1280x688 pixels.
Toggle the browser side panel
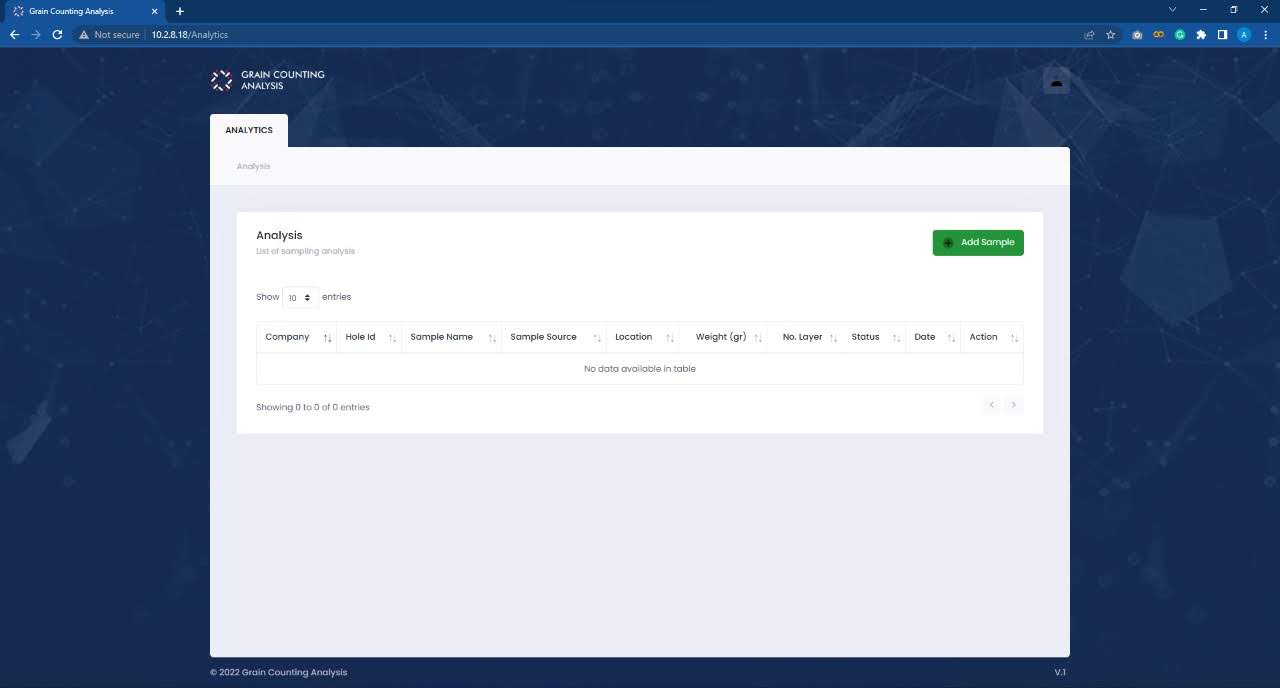click(1222, 35)
